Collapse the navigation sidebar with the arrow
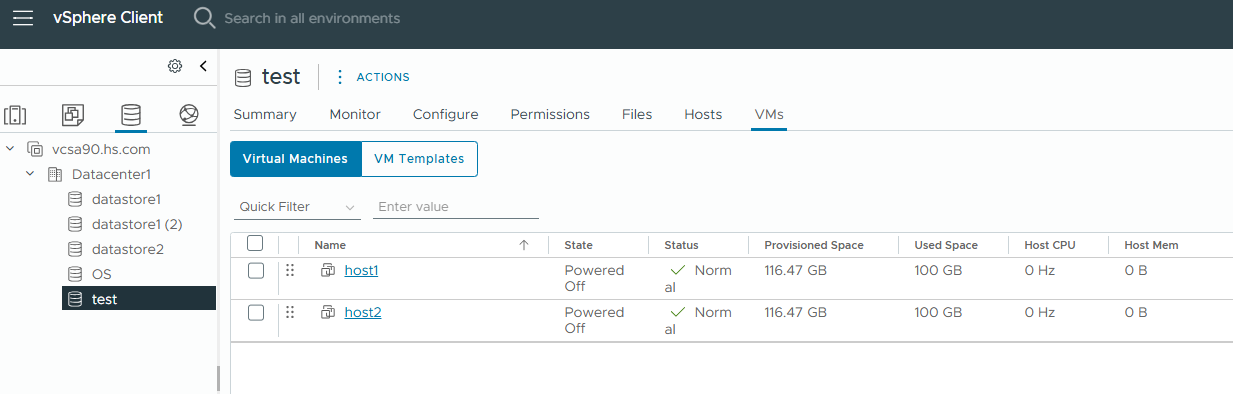The width and height of the screenshot is (1233, 394). (x=203, y=66)
